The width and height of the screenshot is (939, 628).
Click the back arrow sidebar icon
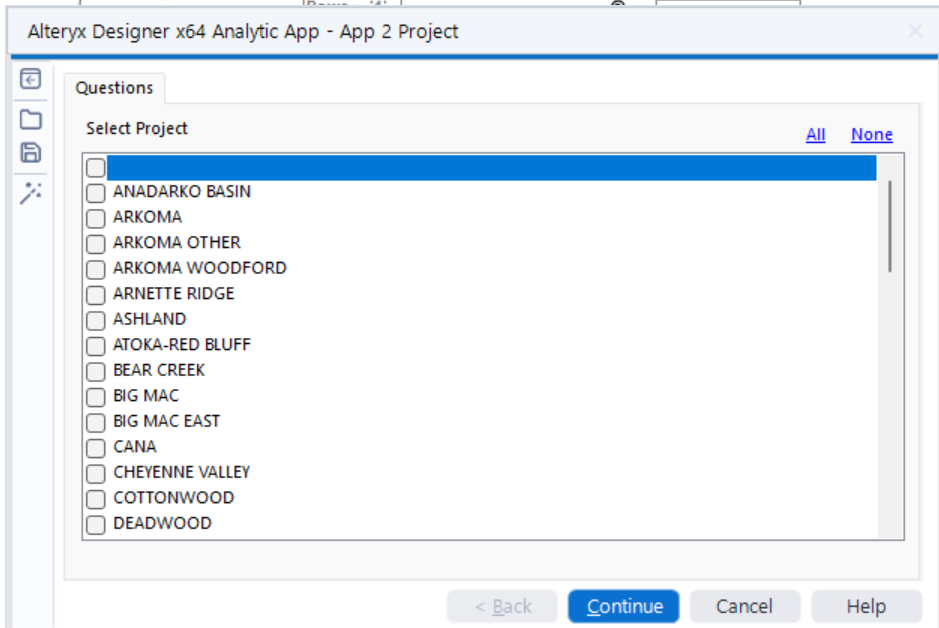(30, 81)
